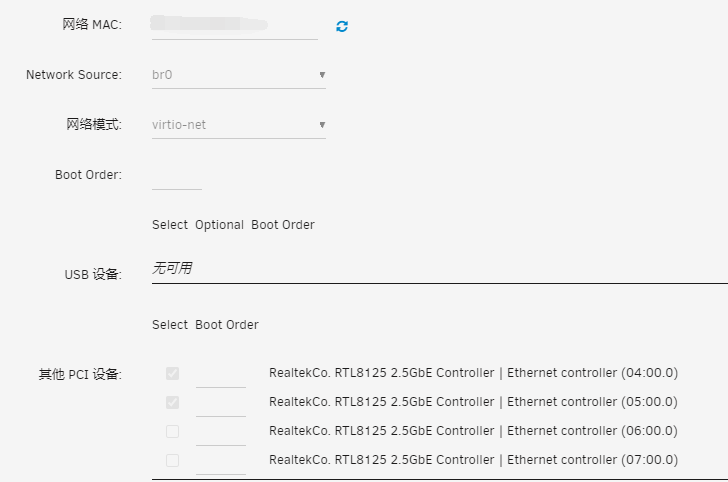728x482 pixels.
Task: Open the 网络模式 virtio-net dropdown
Action: (239, 125)
